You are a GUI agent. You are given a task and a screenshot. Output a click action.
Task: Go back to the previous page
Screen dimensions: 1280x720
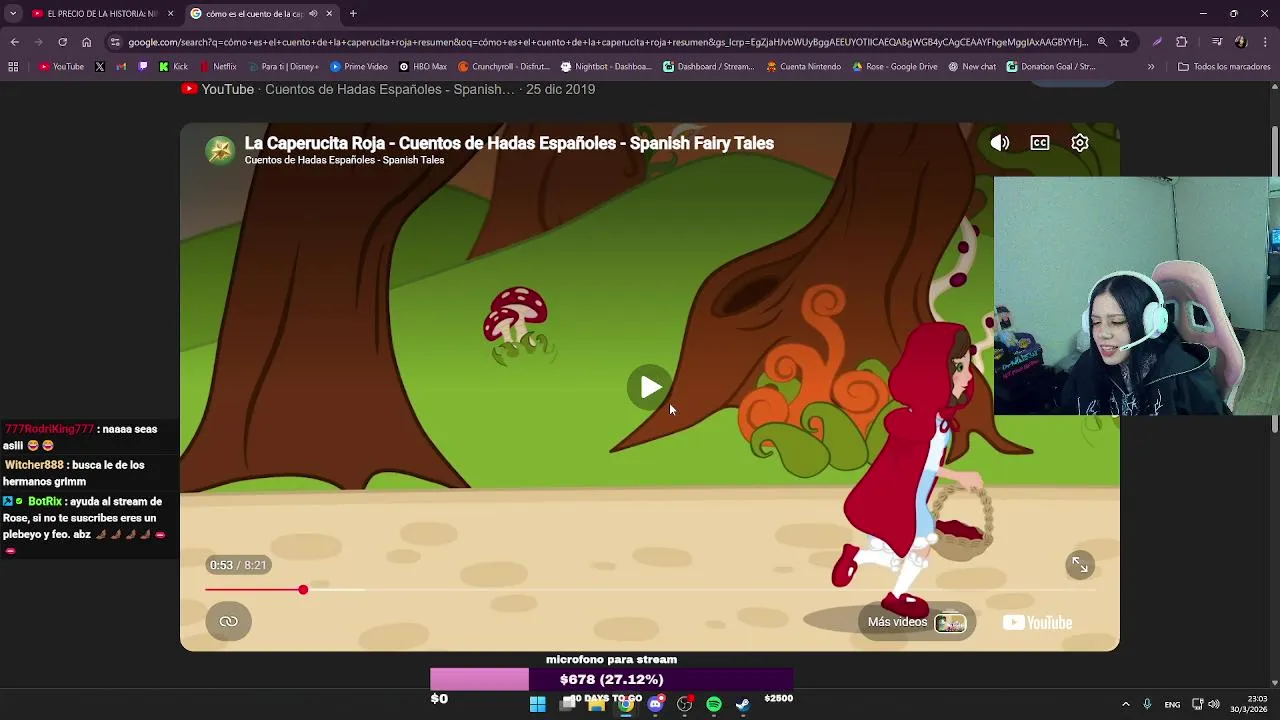tap(14, 42)
